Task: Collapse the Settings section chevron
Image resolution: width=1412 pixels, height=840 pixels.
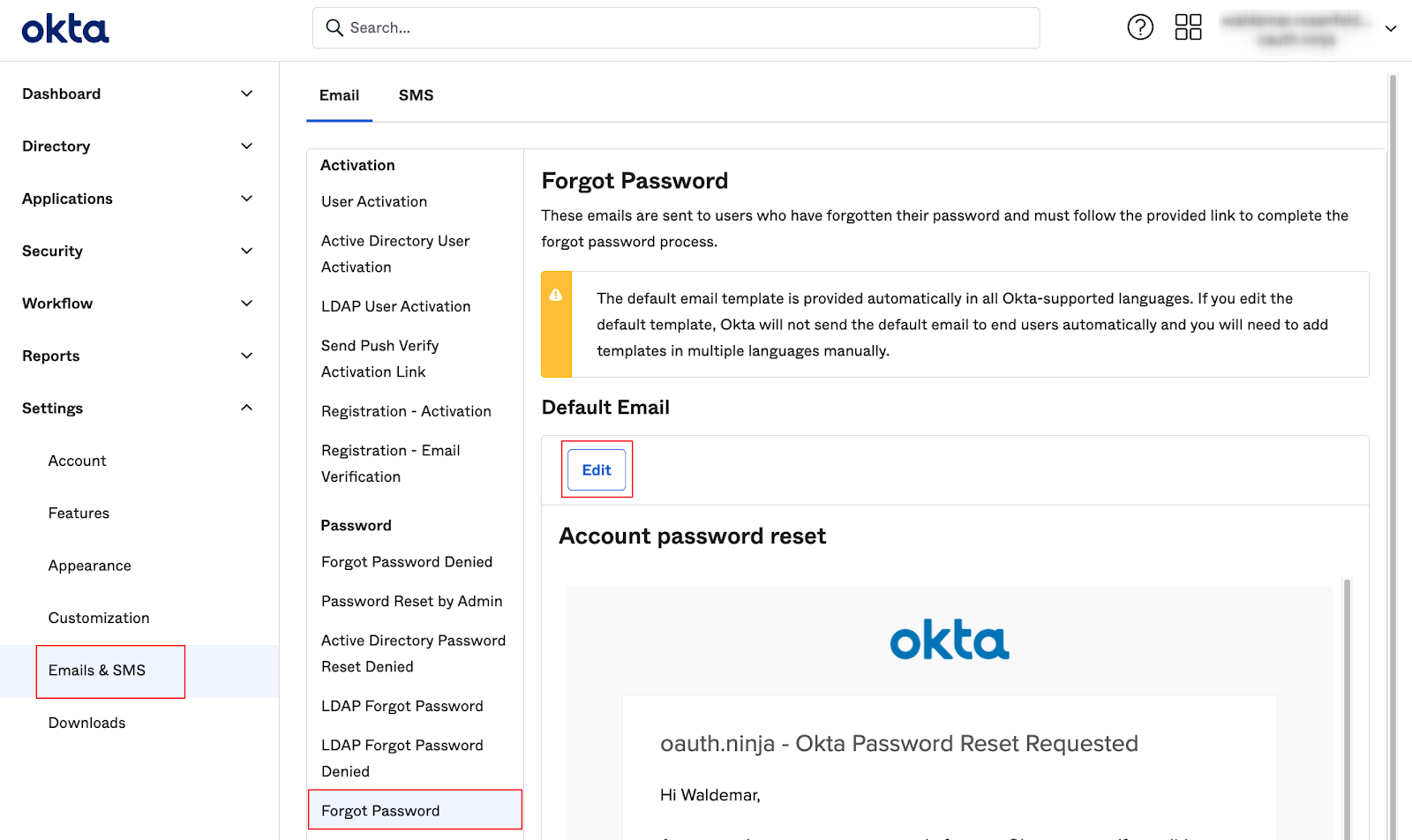Action: point(247,408)
